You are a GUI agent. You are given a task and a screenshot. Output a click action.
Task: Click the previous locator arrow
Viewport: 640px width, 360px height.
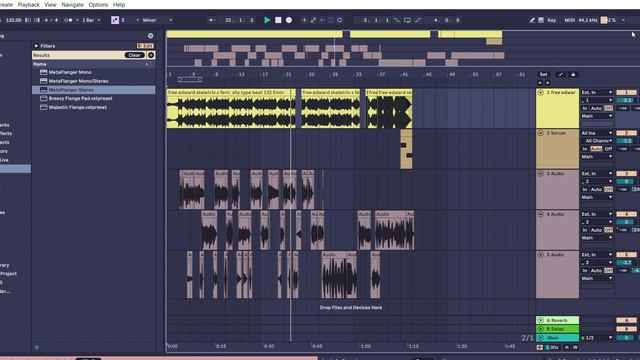(x=540, y=83)
